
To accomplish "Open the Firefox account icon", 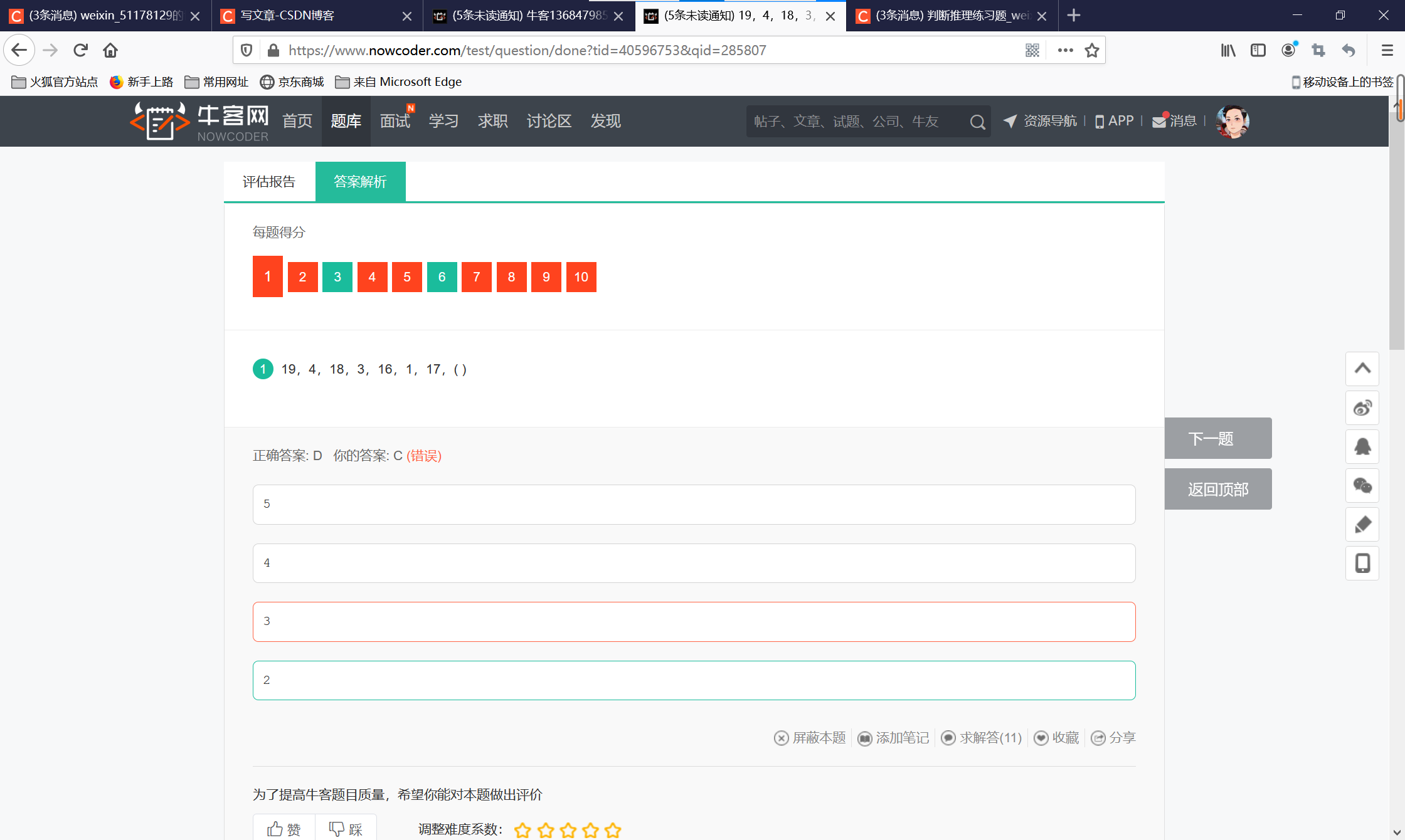I will [x=1288, y=50].
